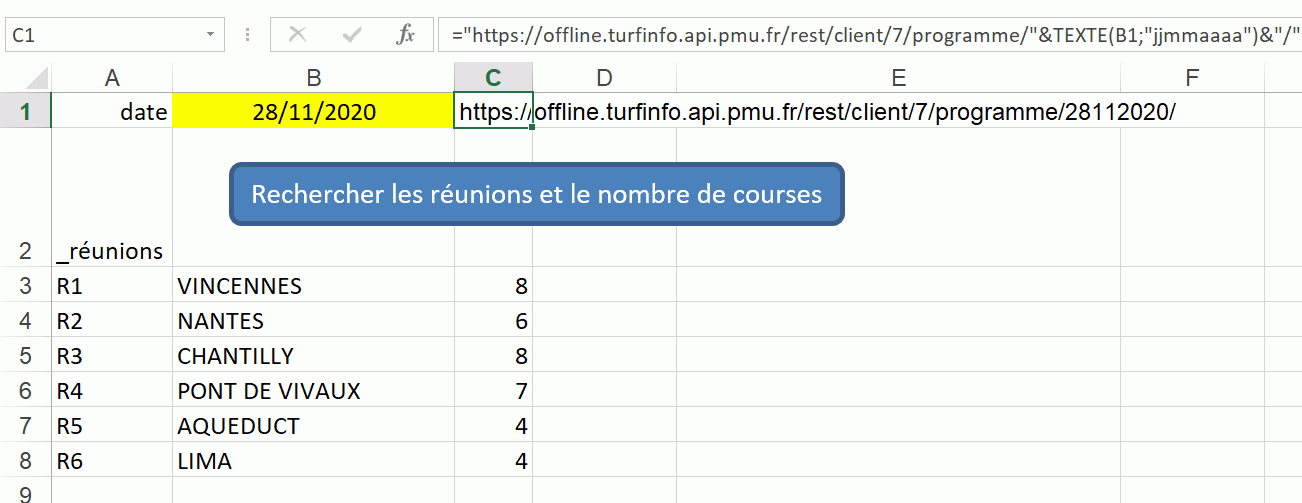Select column E header

[x=898, y=78]
